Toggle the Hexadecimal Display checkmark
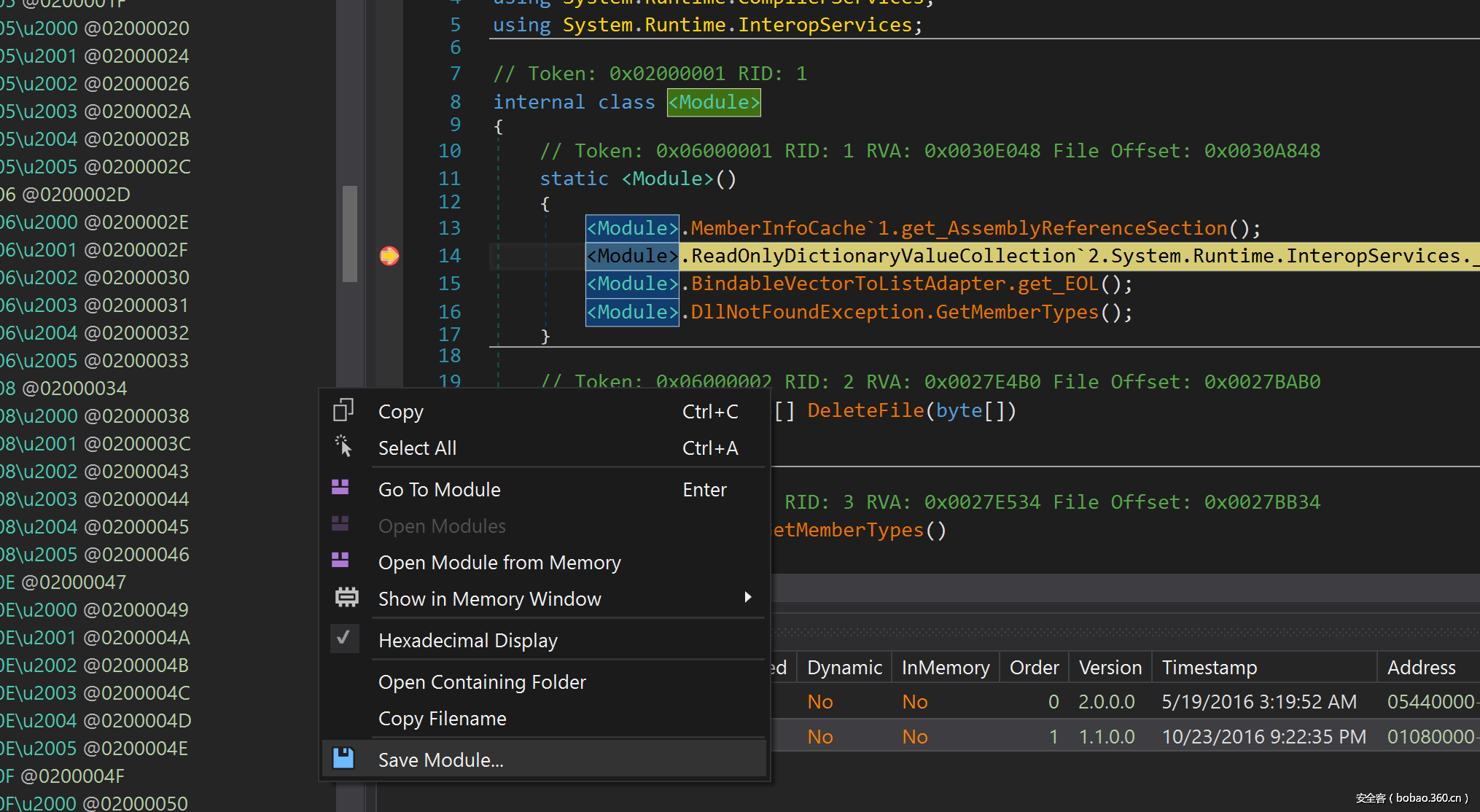The width and height of the screenshot is (1480, 812). (343, 639)
